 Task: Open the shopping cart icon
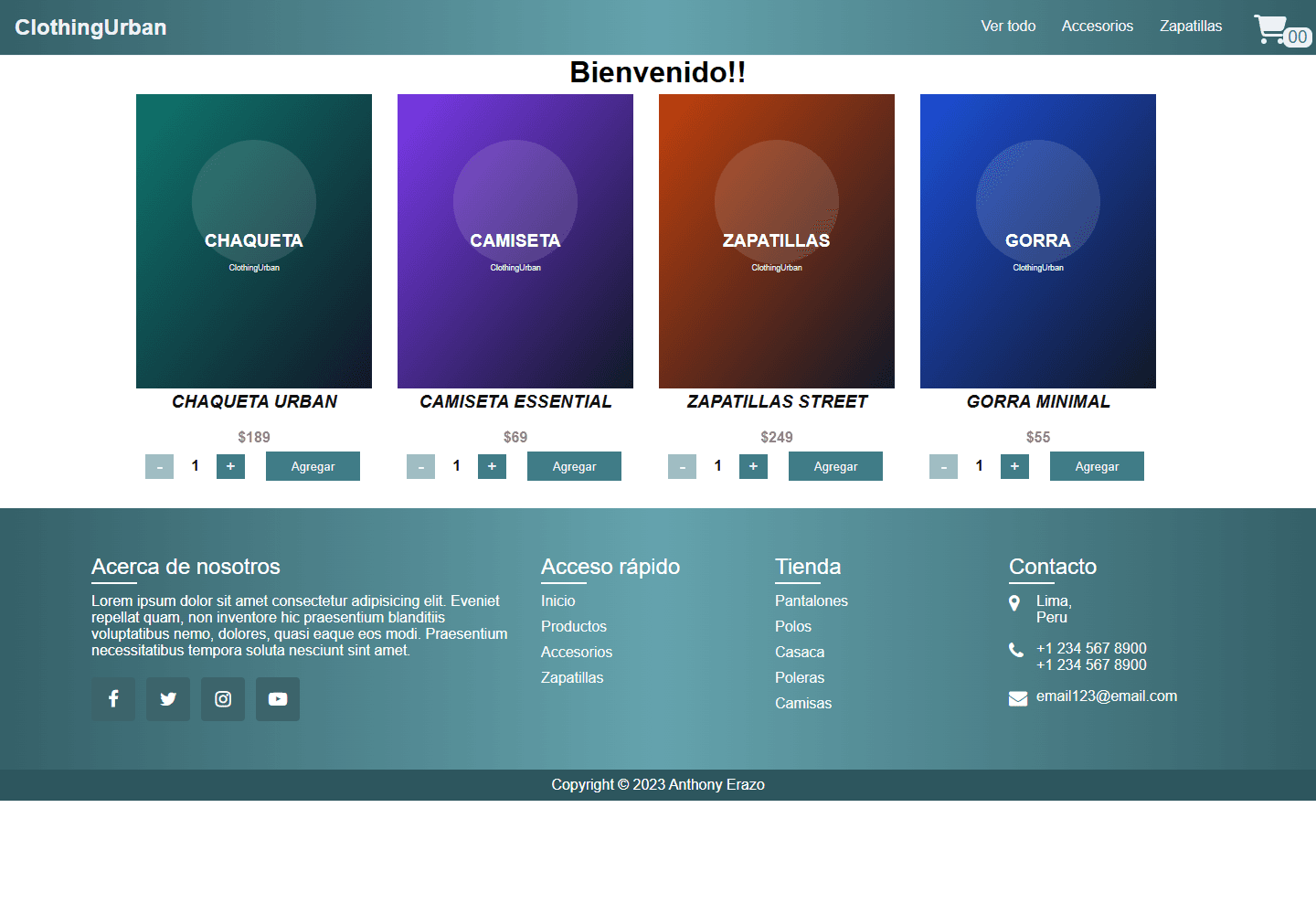pyautogui.click(x=1271, y=28)
